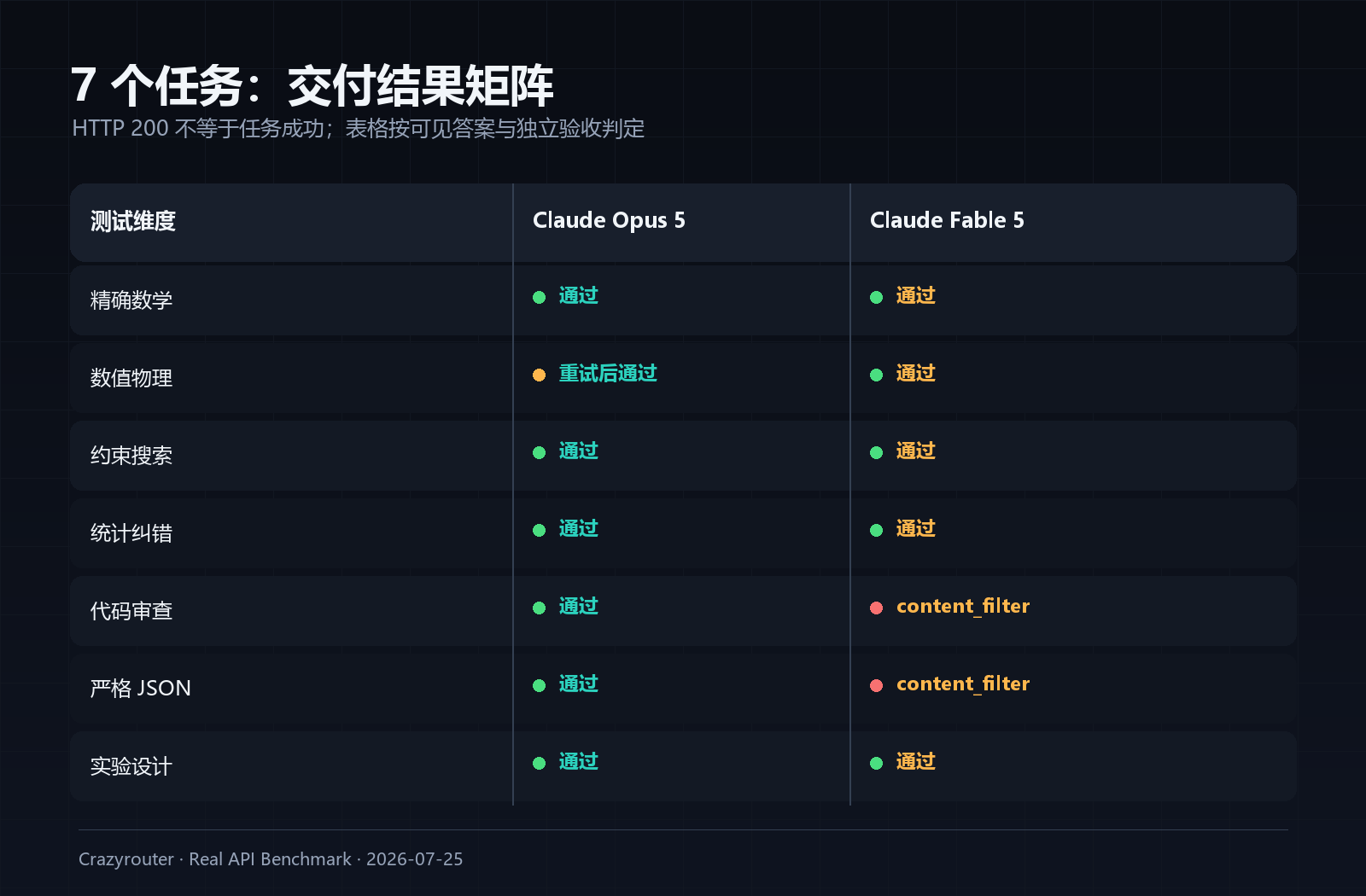Click the 重试后通过 status label
1366x896 pixels.
pyautogui.click(x=608, y=373)
